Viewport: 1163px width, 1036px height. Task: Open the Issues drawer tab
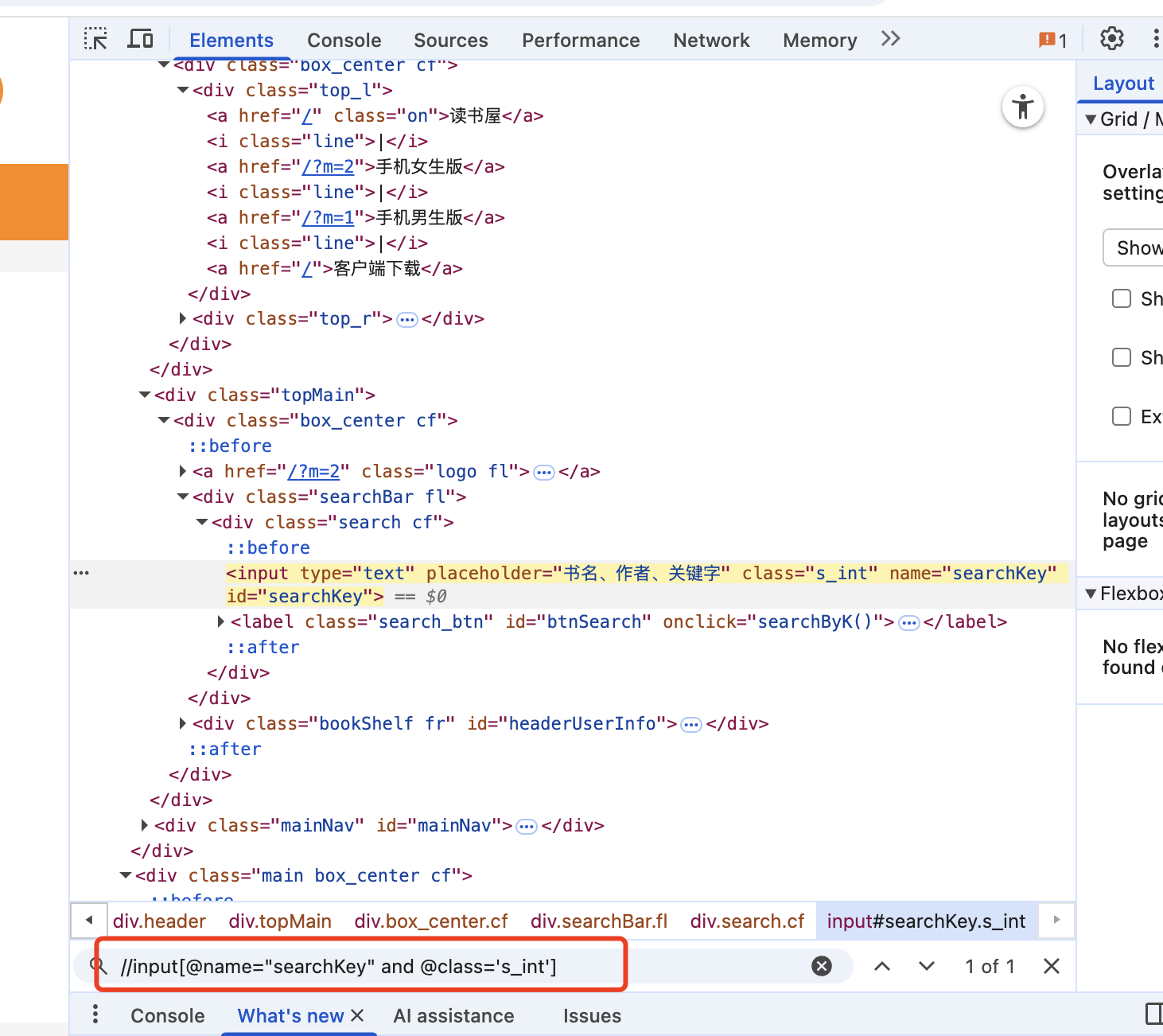(x=592, y=1016)
